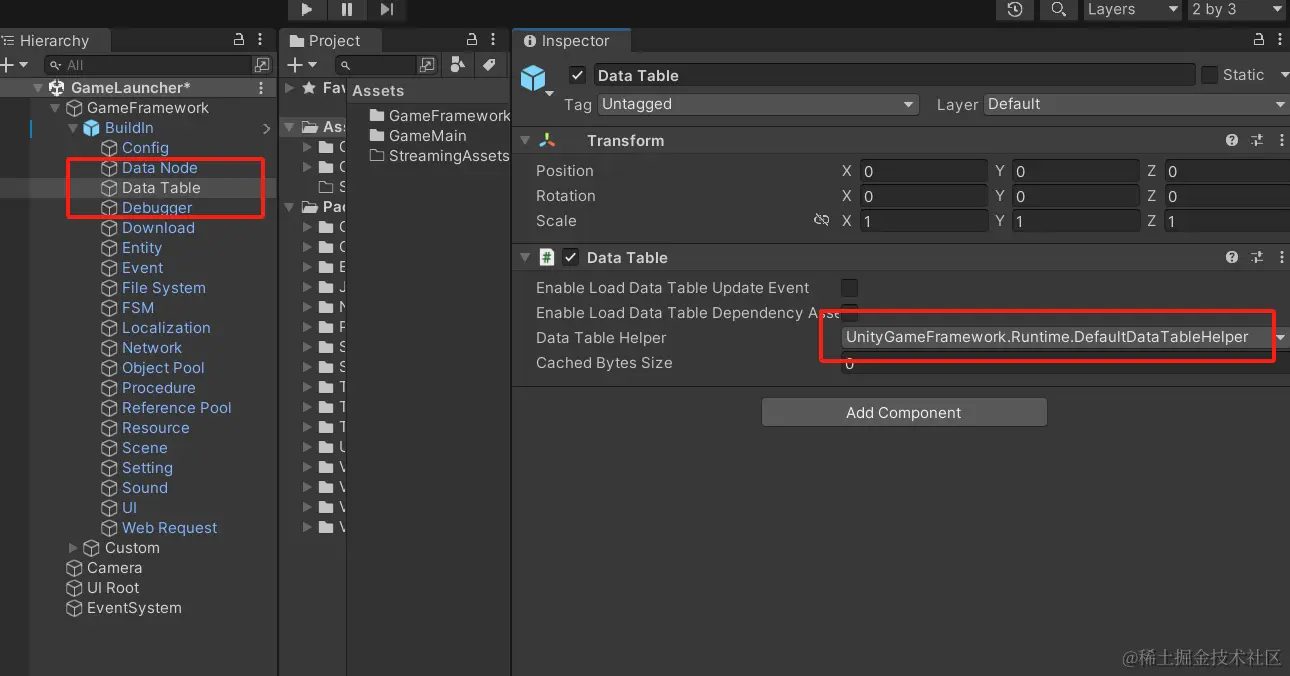This screenshot has height=676, width=1290.
Task: Open the Layers dropdown
Action: coord(1132,9)
